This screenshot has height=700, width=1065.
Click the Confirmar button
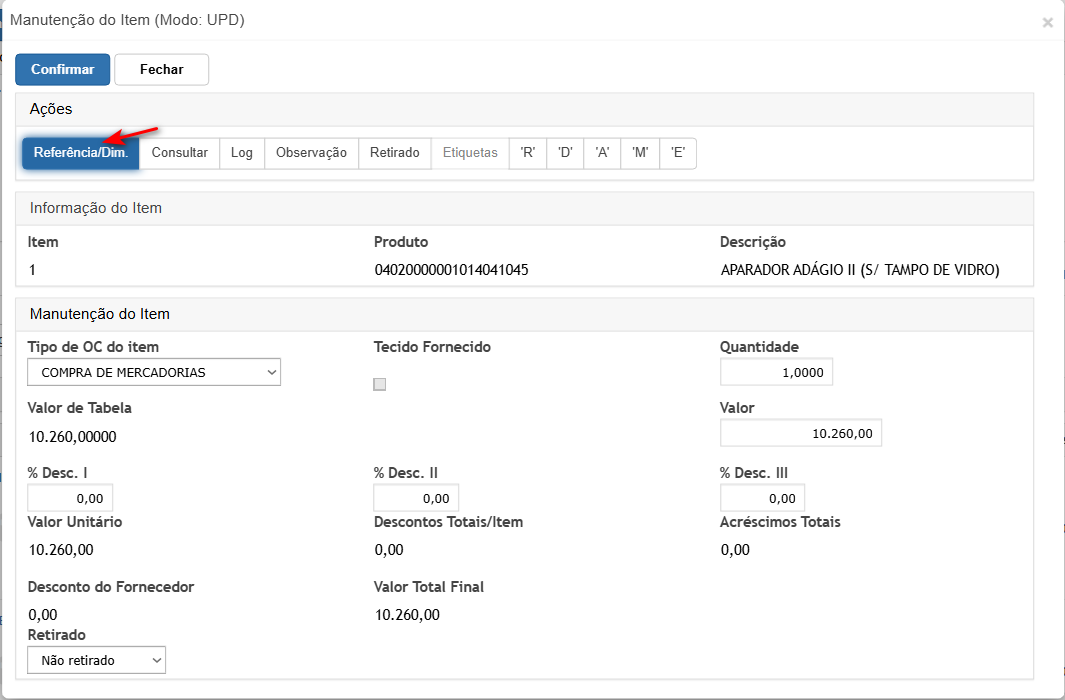click(62, 70)
